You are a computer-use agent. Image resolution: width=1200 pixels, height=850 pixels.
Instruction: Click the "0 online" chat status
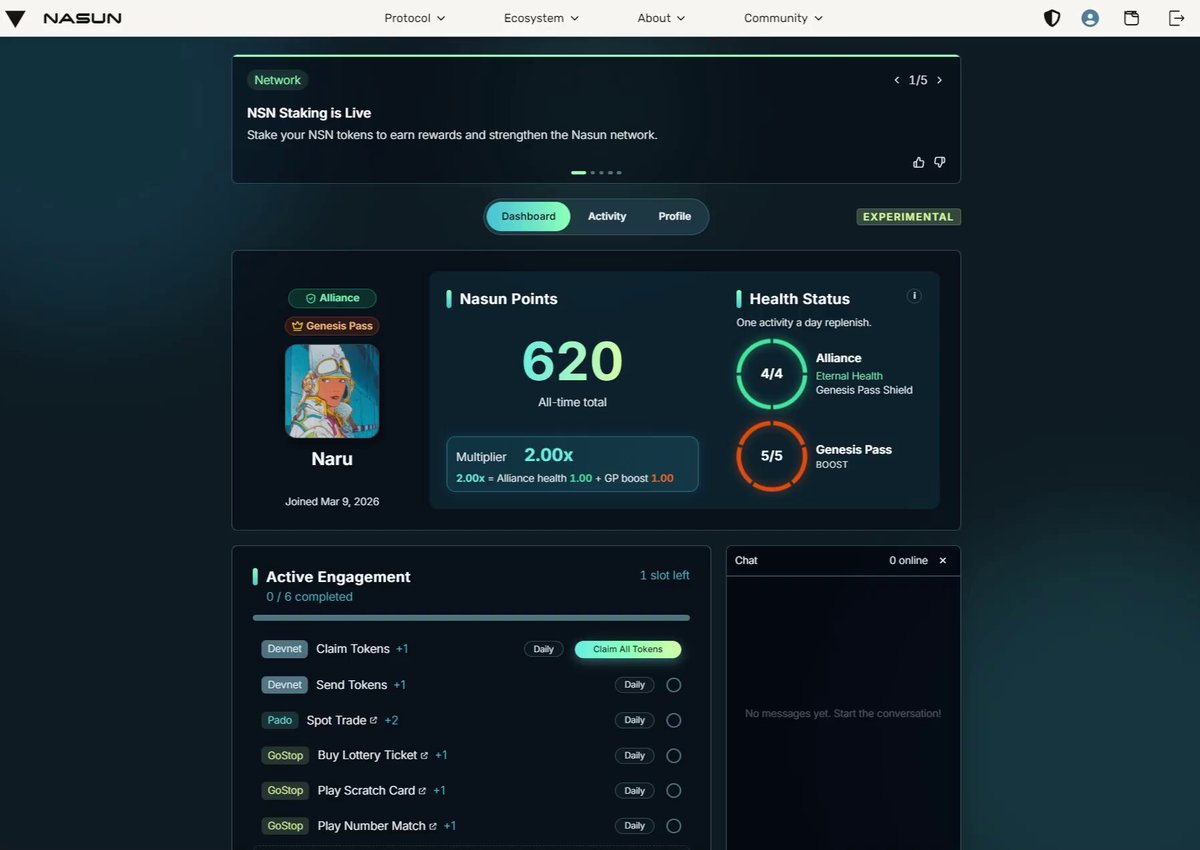[x=908, y=561]
